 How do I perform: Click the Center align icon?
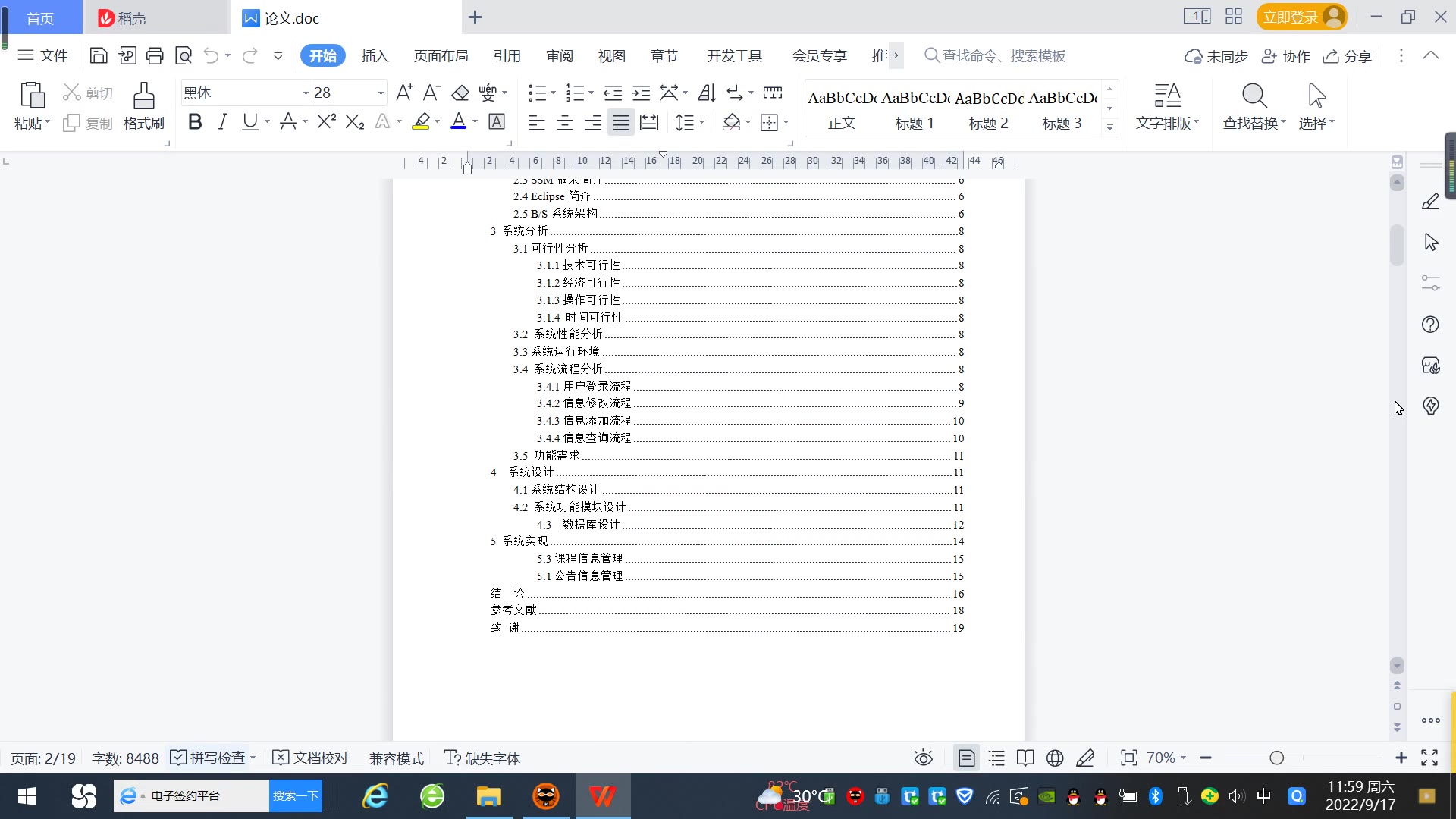[564, 122]
